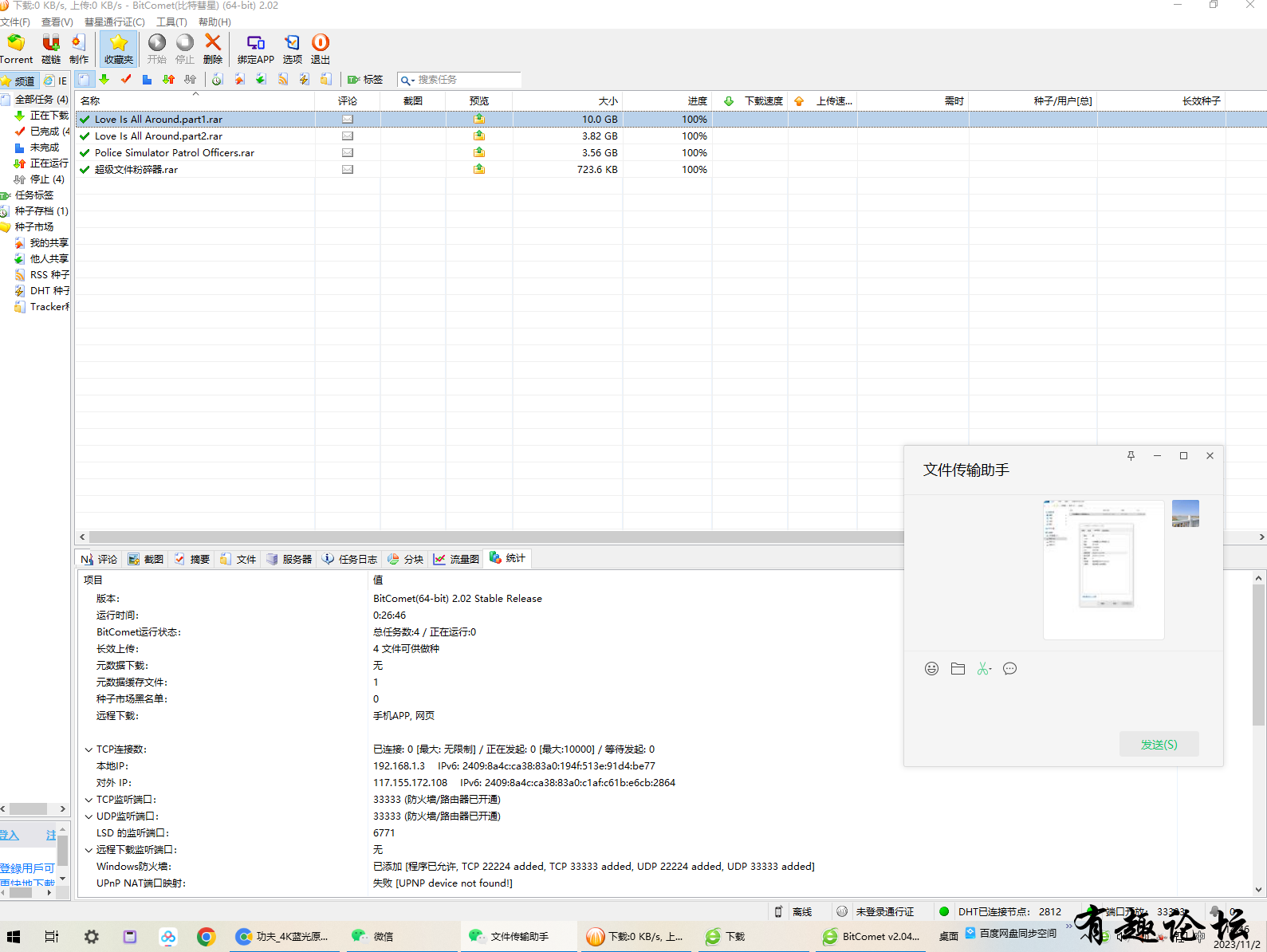Click the lightning DHT filter icon
Screen dimensions: 1267x952
click(x=305, y=80)
